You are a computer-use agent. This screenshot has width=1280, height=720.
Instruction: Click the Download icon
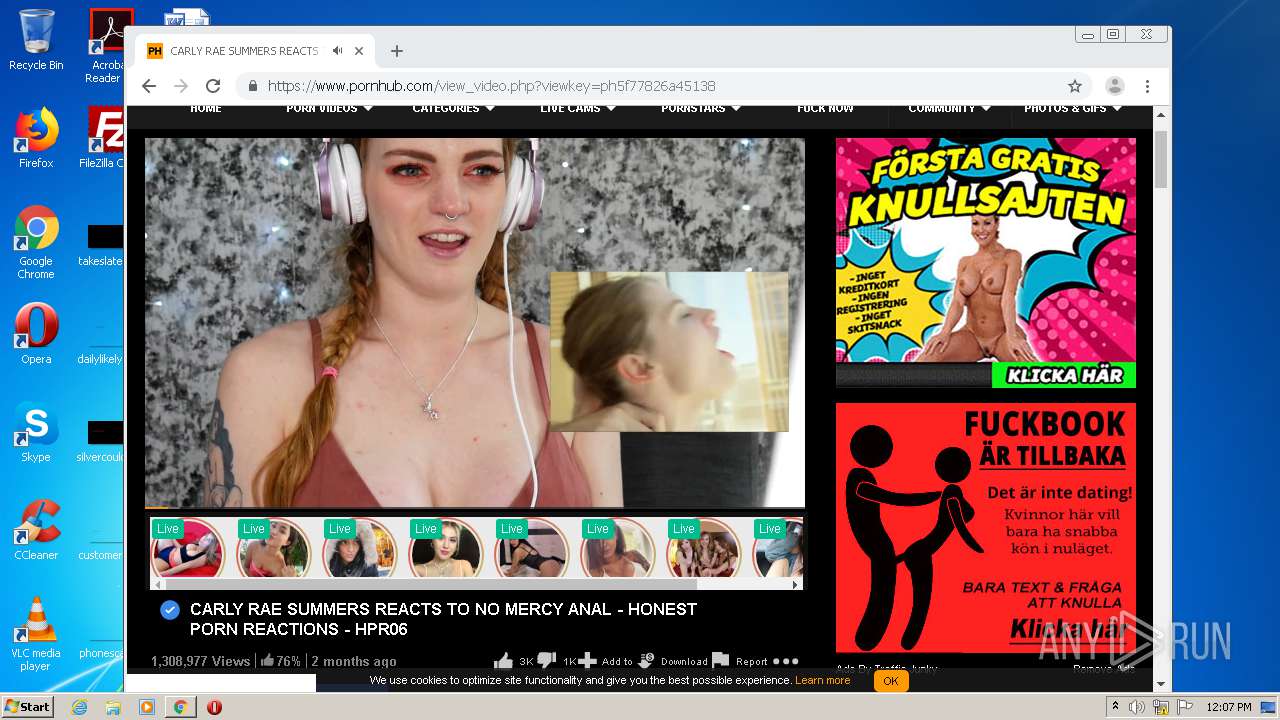pos(646,661)
